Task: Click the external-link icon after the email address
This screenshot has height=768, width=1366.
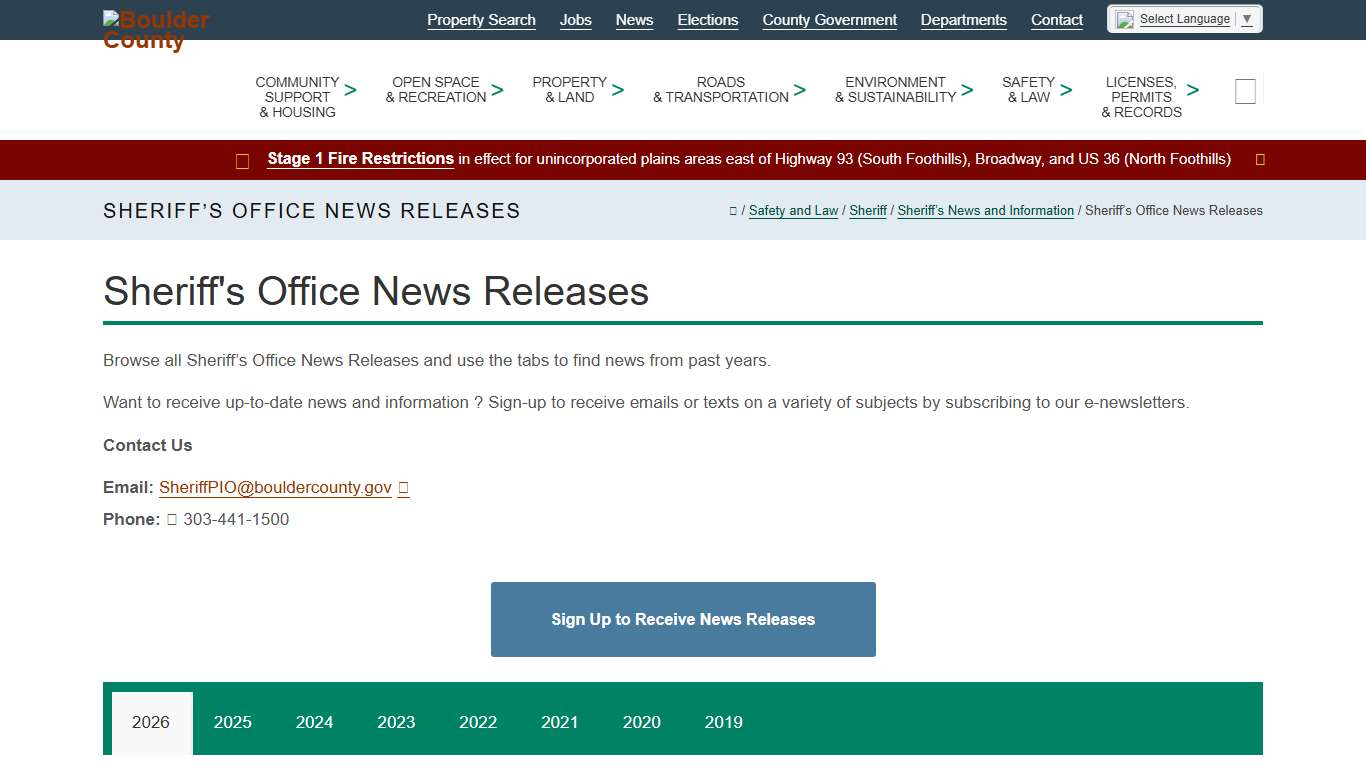Action: 403,487
